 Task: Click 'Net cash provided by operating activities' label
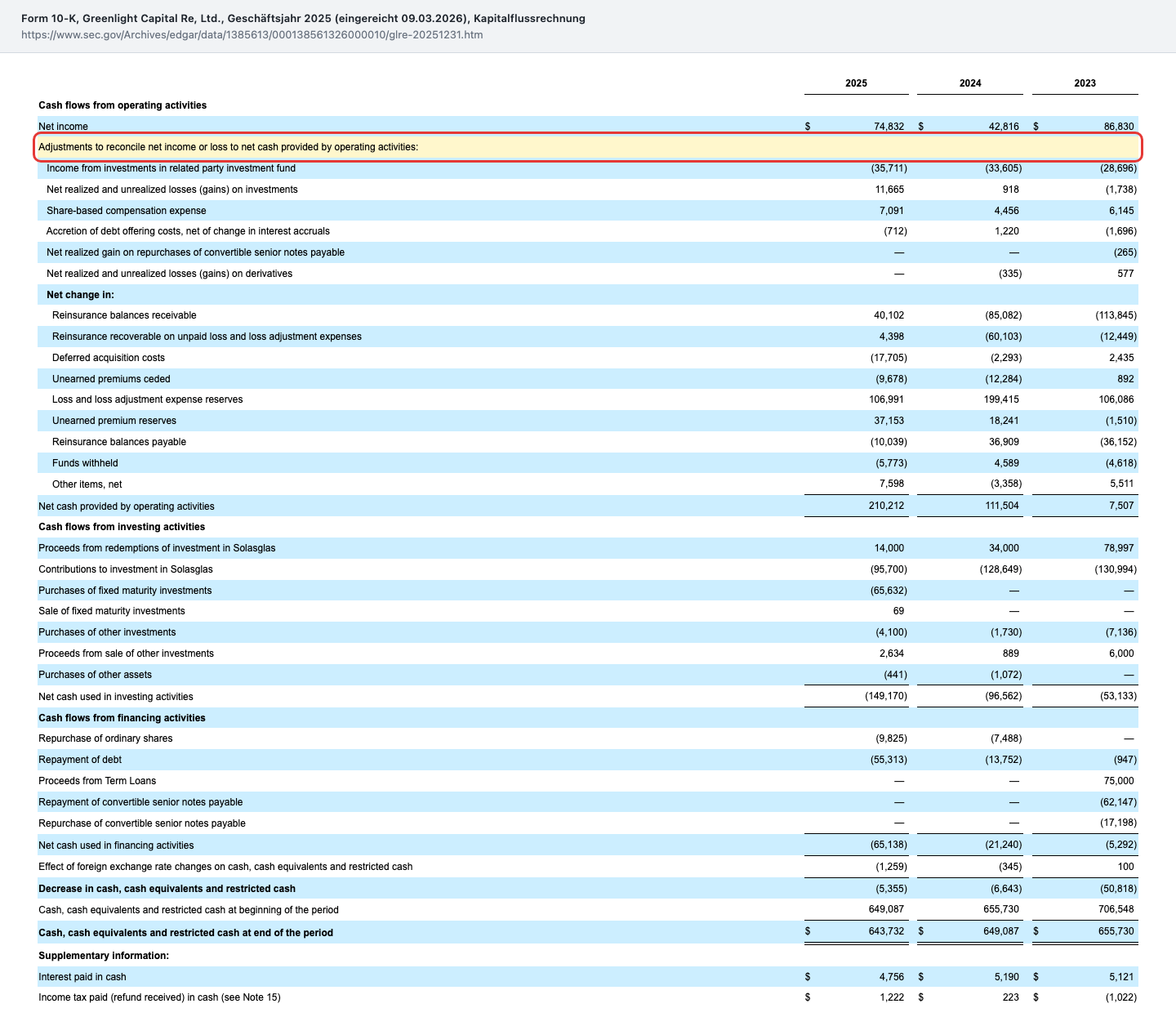pyautogui.click(x=127, y=506)
